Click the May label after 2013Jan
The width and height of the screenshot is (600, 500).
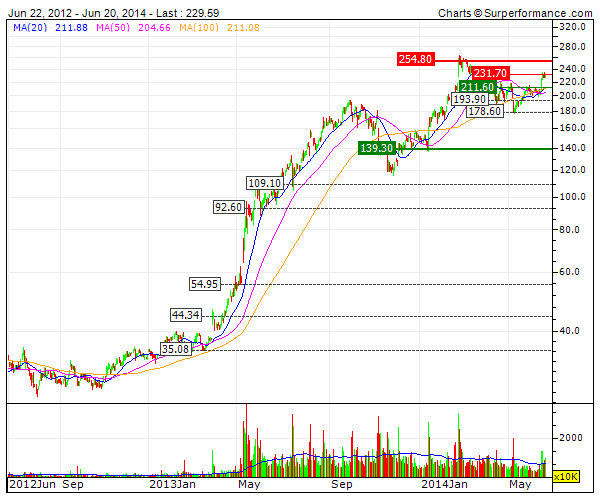[x=249, y=484]
